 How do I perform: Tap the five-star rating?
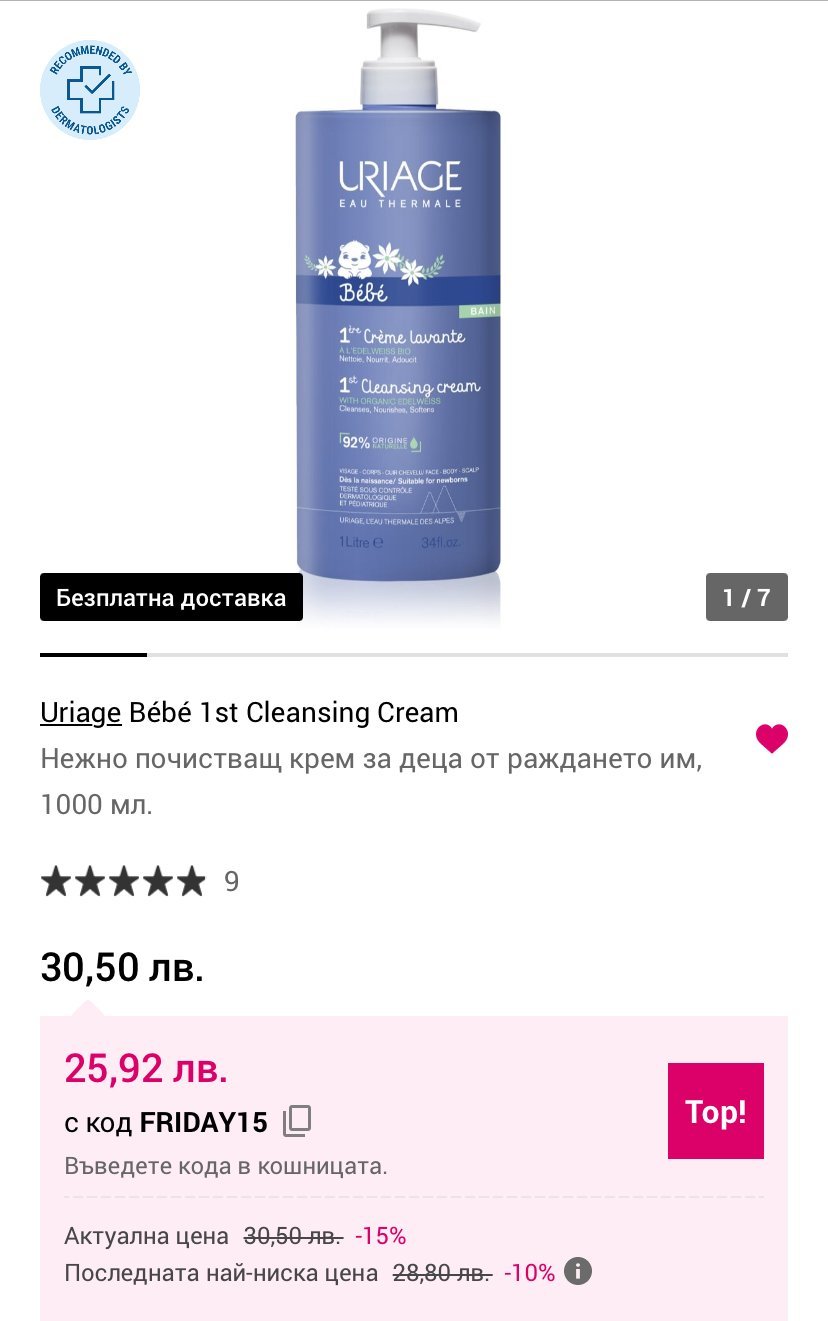pos(122,882)
